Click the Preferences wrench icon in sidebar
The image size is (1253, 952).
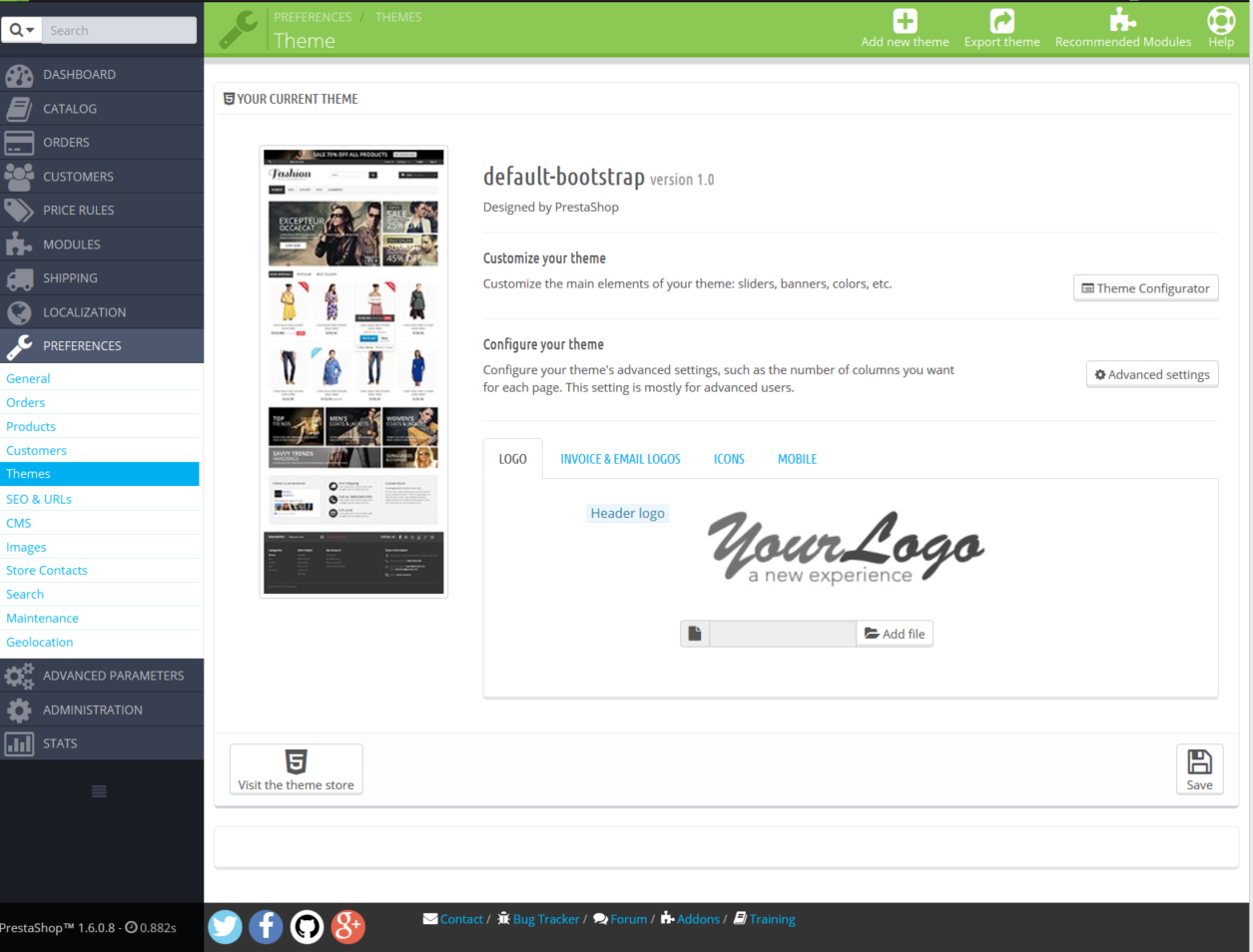tap(19, 346)
